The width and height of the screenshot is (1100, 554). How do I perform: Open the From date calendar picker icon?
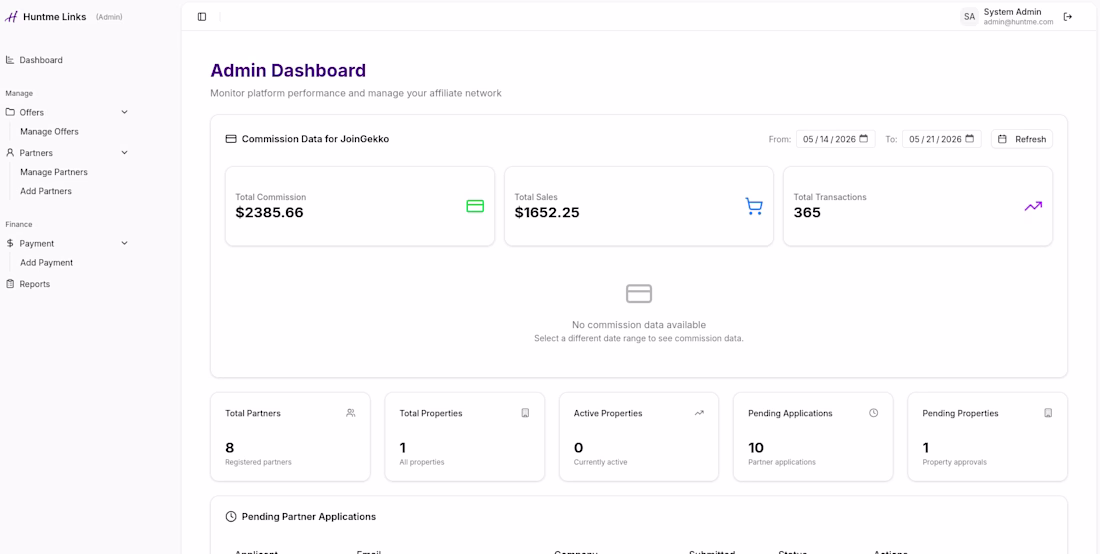pos(864,139)
